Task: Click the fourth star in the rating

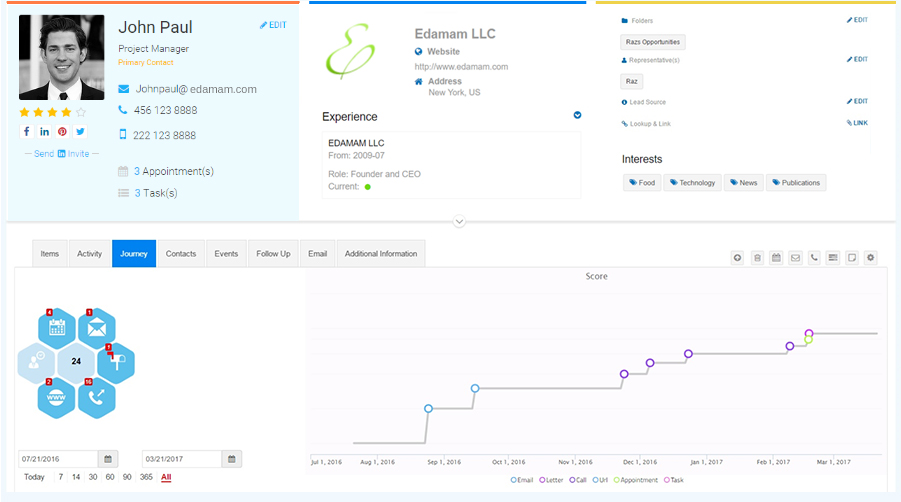Action: pos(67,112)
